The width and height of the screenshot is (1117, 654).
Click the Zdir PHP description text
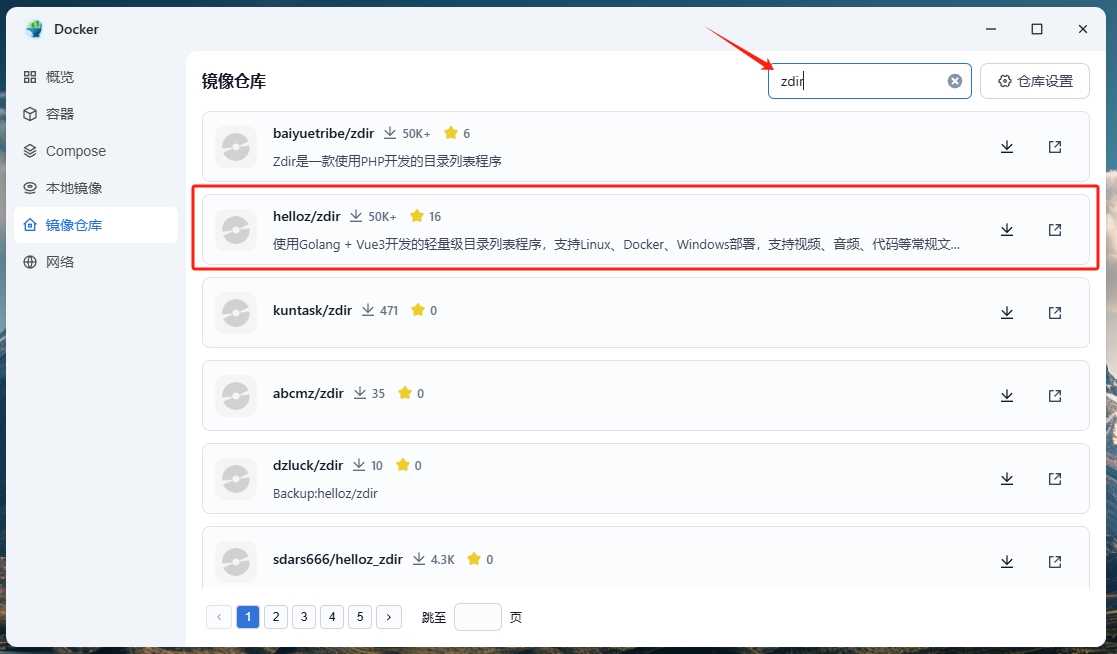pyautogui.click(x=387, y=161)
